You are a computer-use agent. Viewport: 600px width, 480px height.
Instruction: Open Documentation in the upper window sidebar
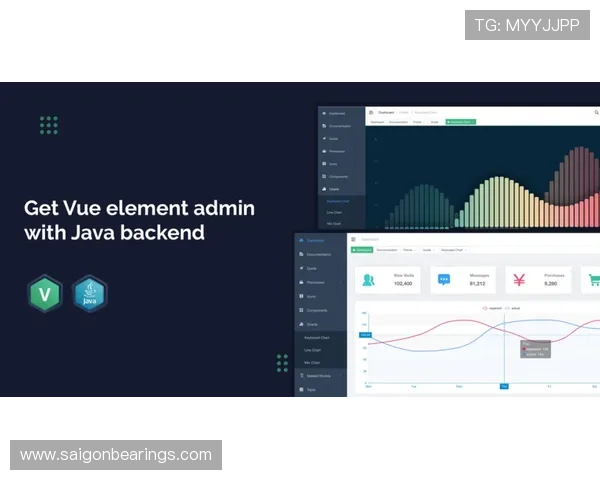click(x=340, y=126)
